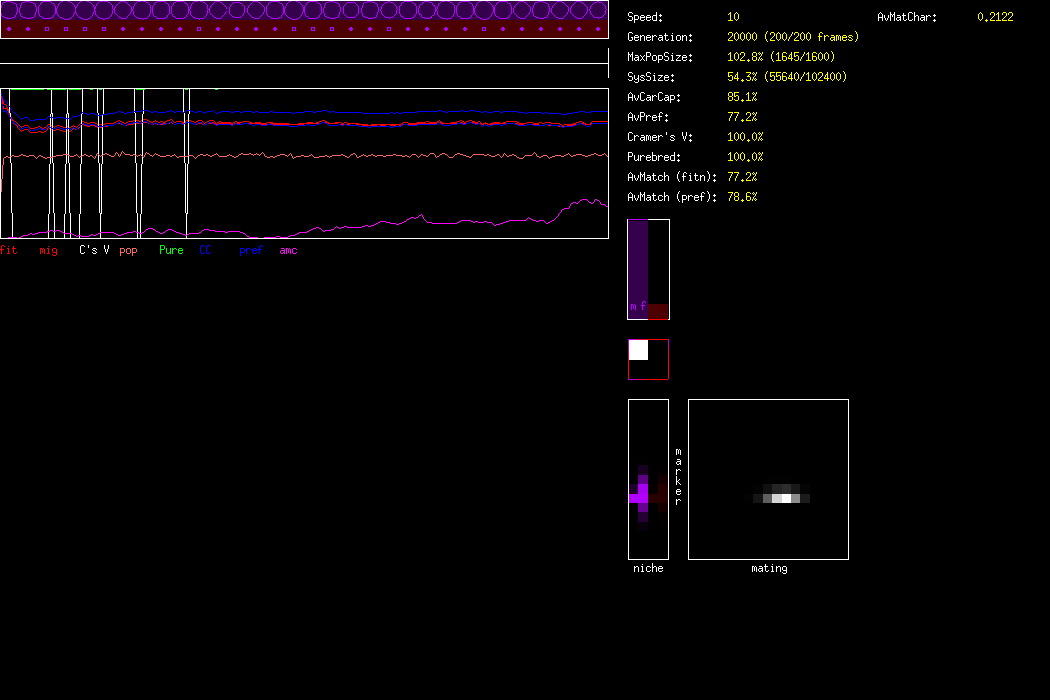
Task: Click the white square in red-bordered box
Action: (x=638, y=350)
